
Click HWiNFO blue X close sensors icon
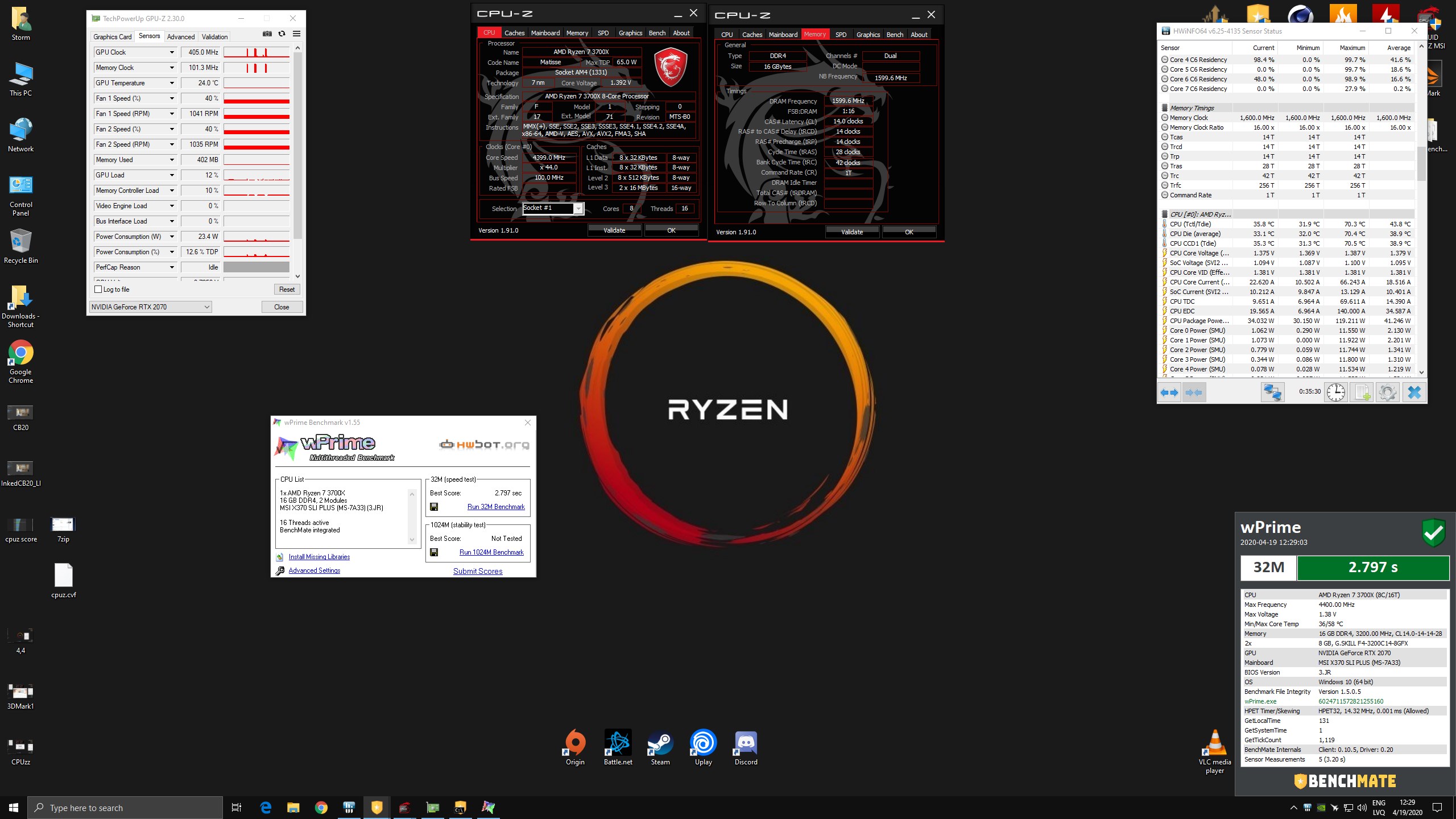1414,392
